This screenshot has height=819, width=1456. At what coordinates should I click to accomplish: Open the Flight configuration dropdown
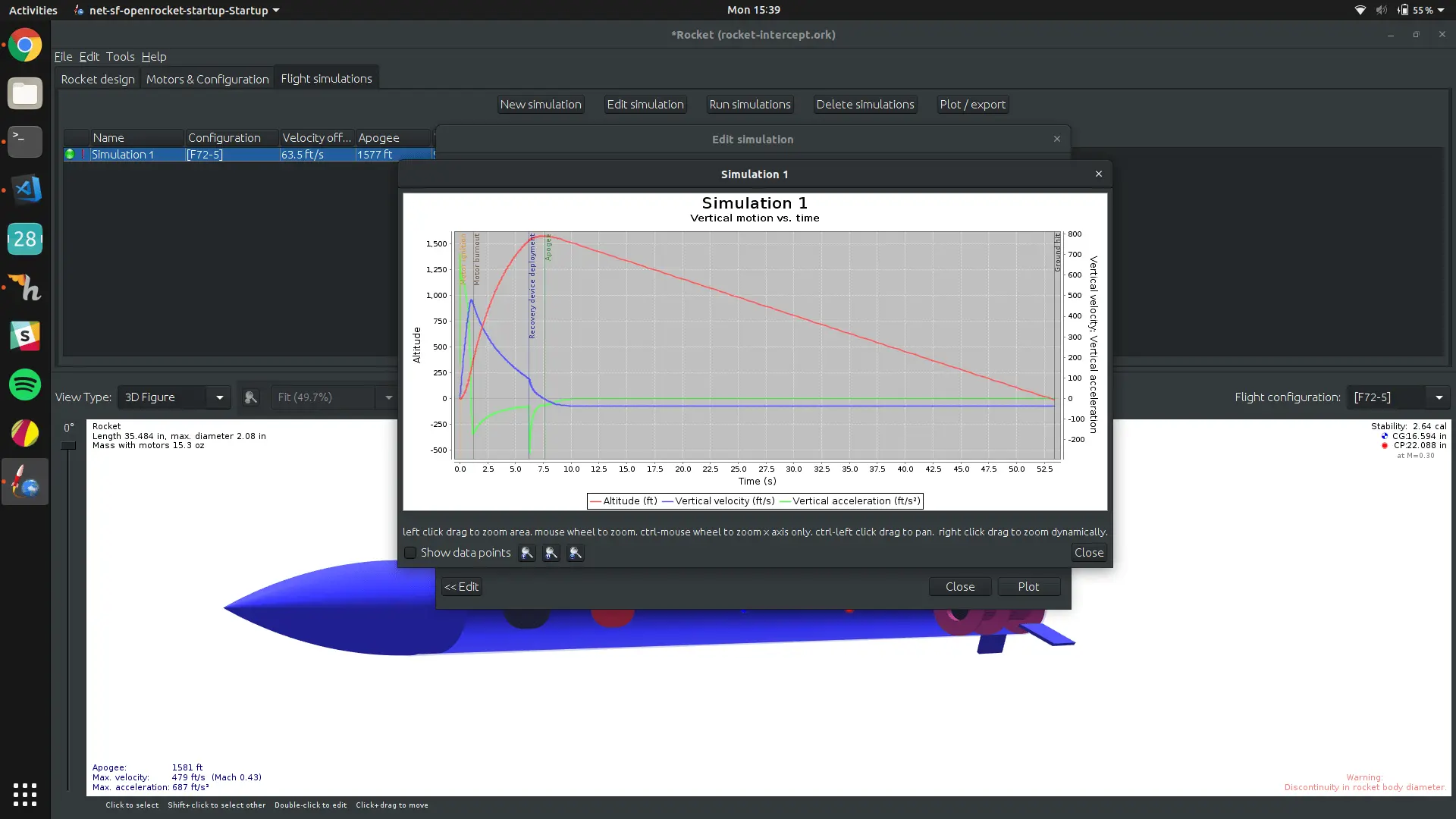coord(1438,397)
